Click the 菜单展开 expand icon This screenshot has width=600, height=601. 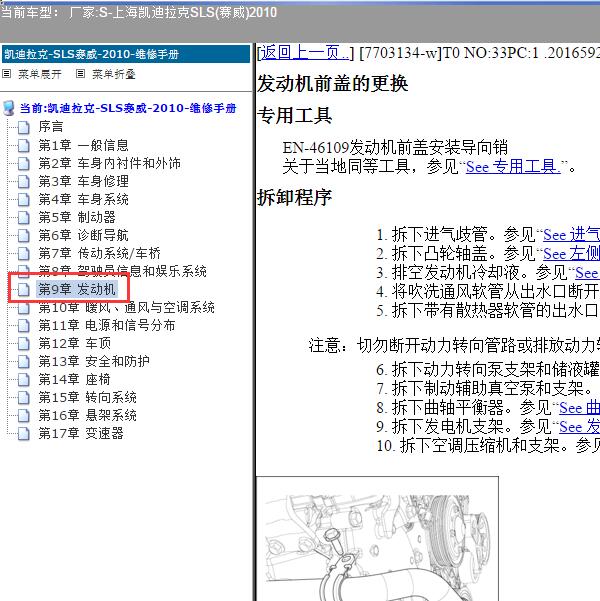(x=7, y=74)
